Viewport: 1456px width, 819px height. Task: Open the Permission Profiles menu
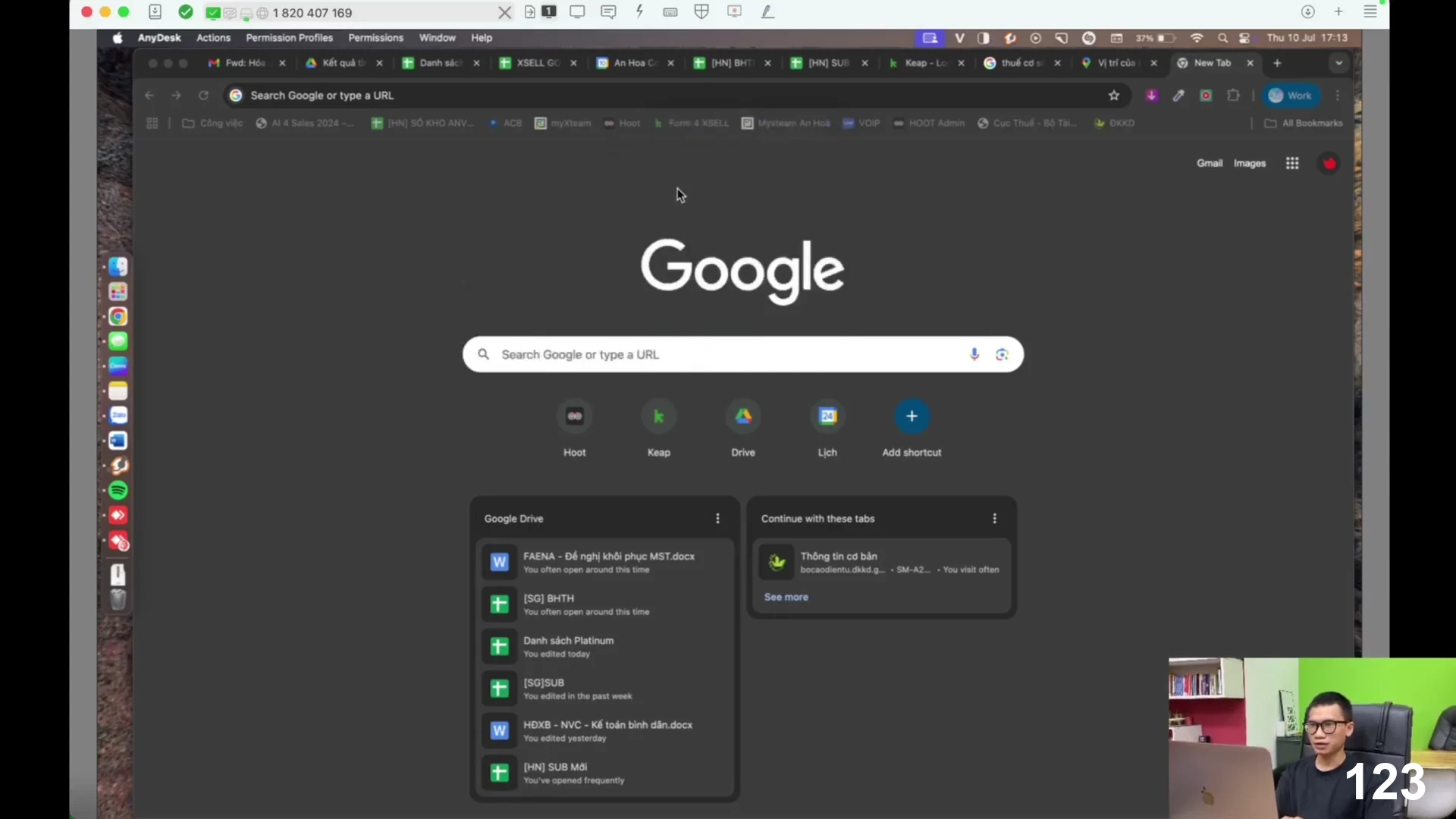tap(289, 38)
